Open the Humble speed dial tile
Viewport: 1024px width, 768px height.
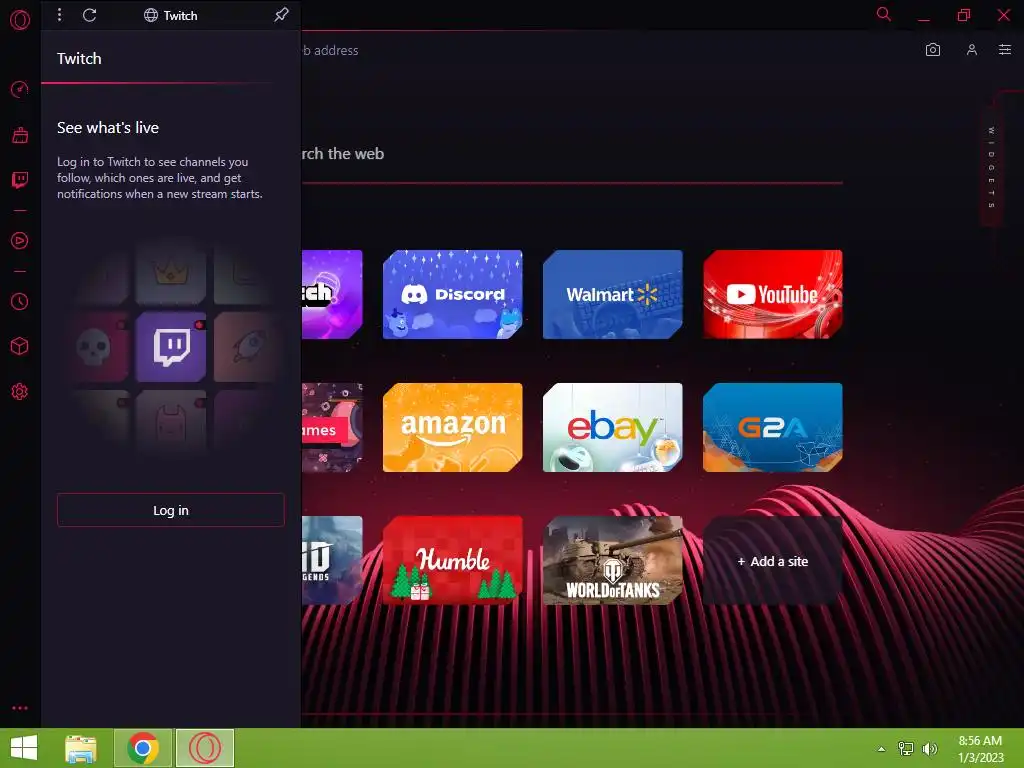453,560
